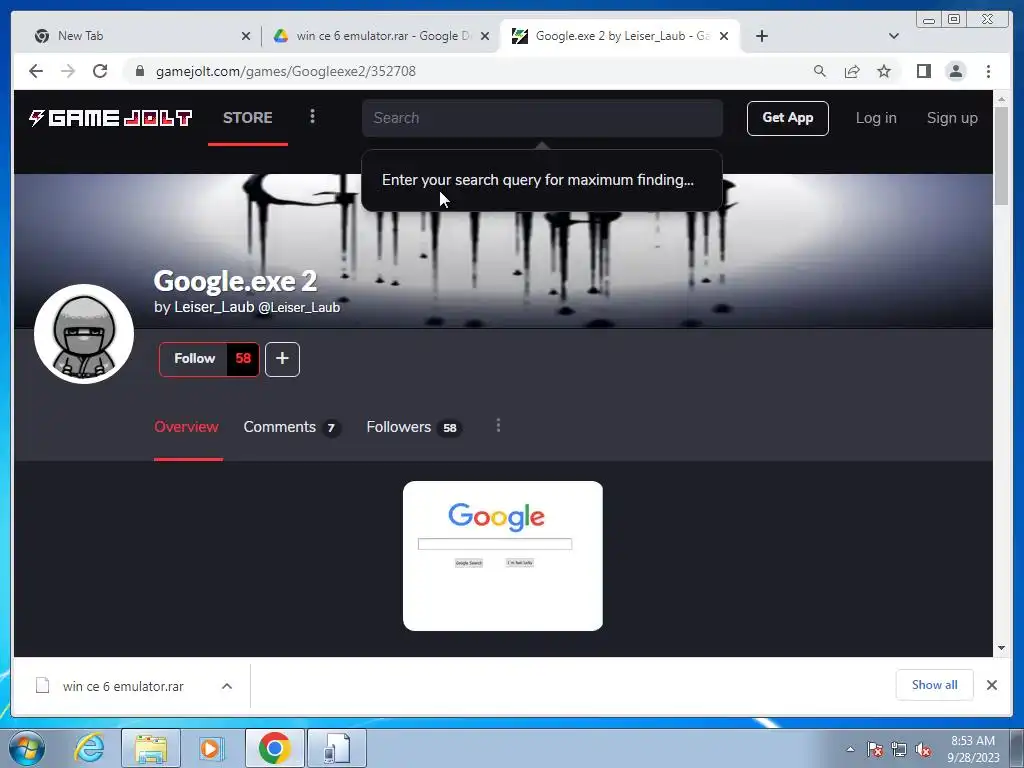This screenshot has height=768, width=1024.
Task: Click the padlock site info icon
Action: (x=139, y=71)
